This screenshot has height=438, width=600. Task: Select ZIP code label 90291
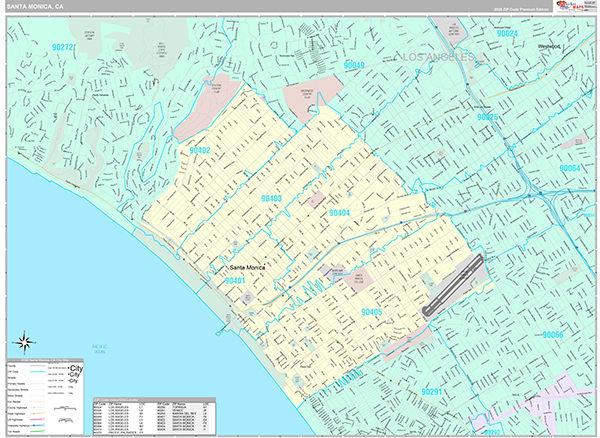[432, 392]
